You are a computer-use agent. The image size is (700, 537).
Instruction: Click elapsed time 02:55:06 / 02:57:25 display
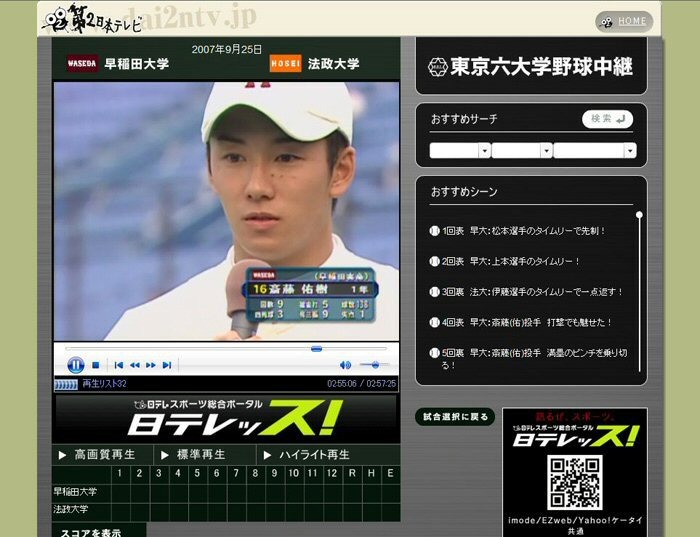(x=361, y=383)
